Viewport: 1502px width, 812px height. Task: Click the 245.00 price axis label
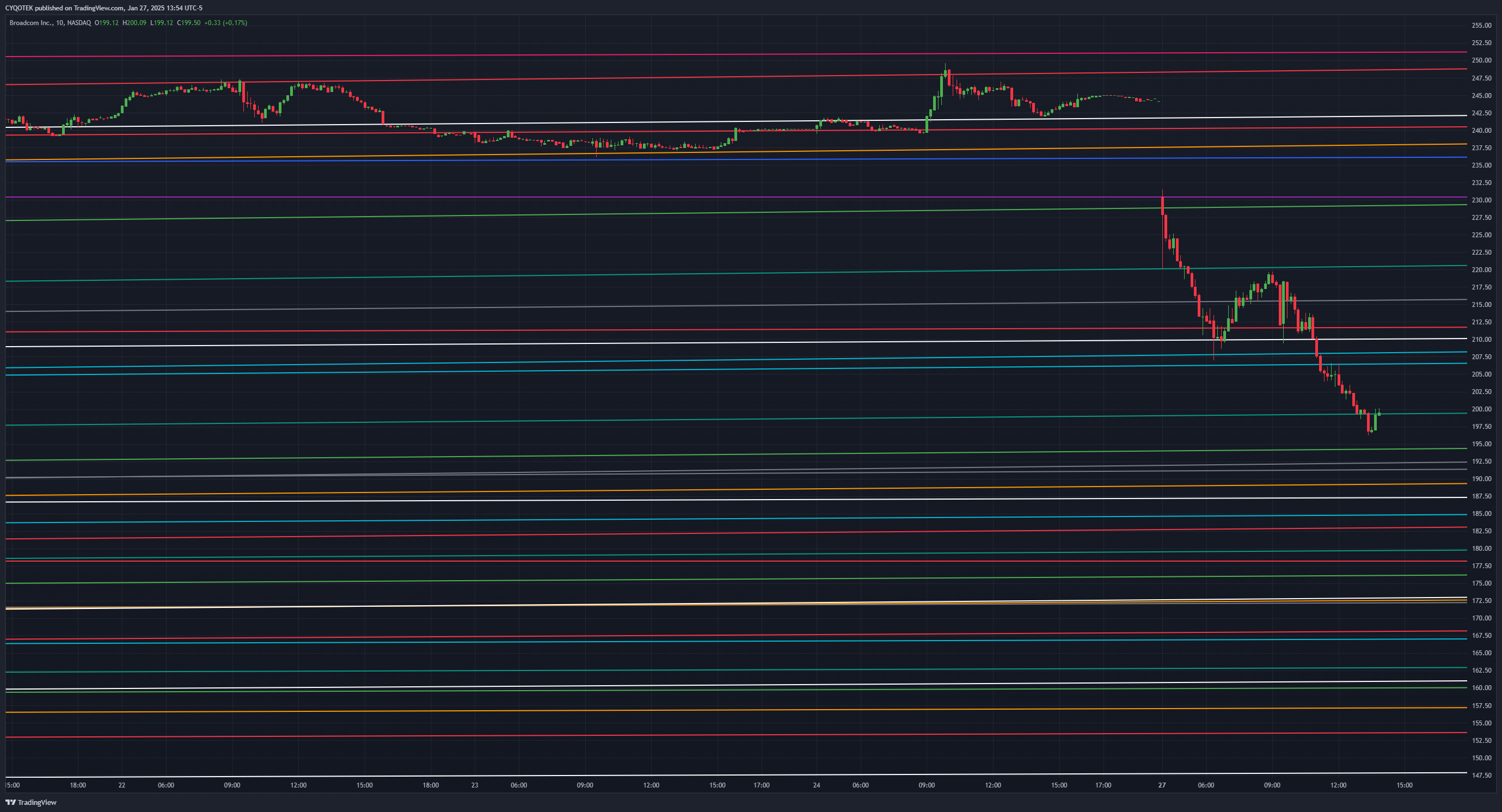[x=1482, y=96]
